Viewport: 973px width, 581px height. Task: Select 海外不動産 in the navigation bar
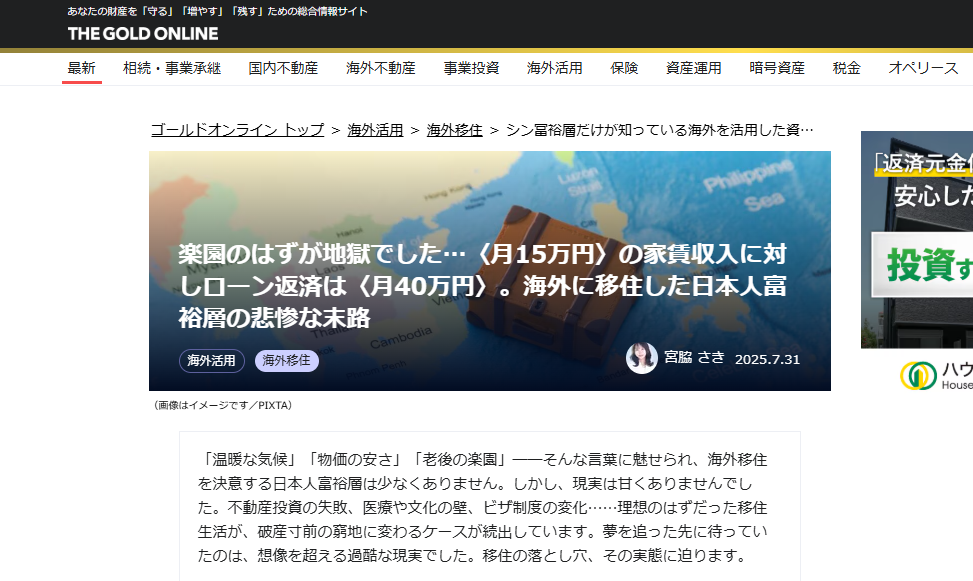[381, 68]
